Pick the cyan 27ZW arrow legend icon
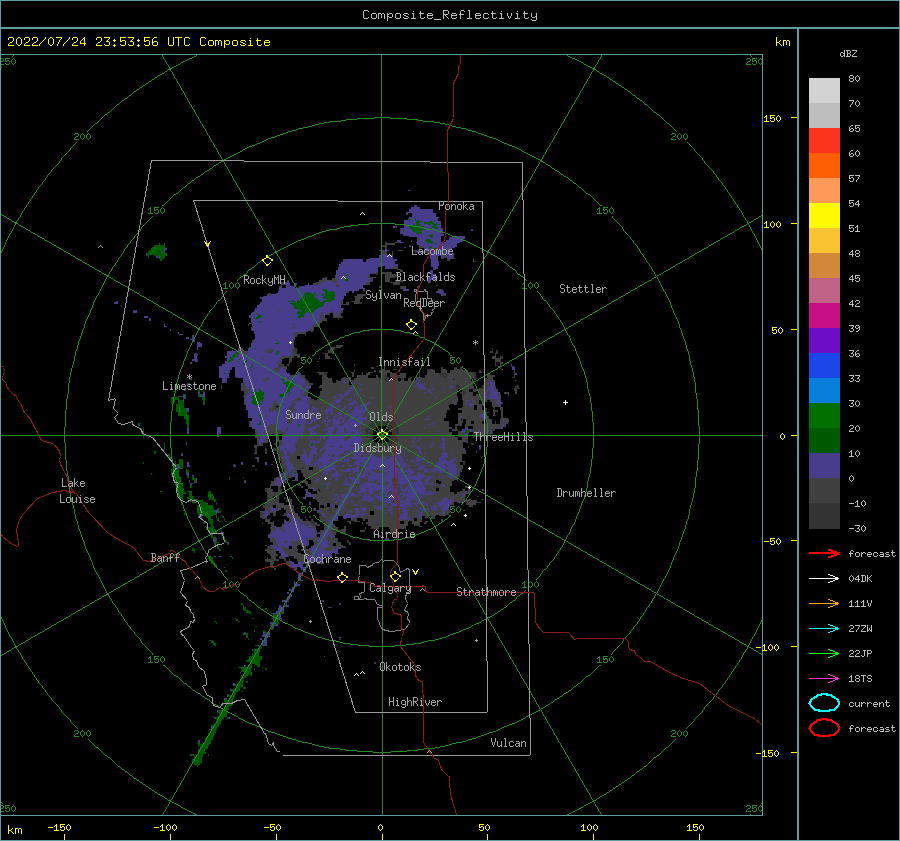This screenshot has height=841, width=900. [x=824, y=629]
